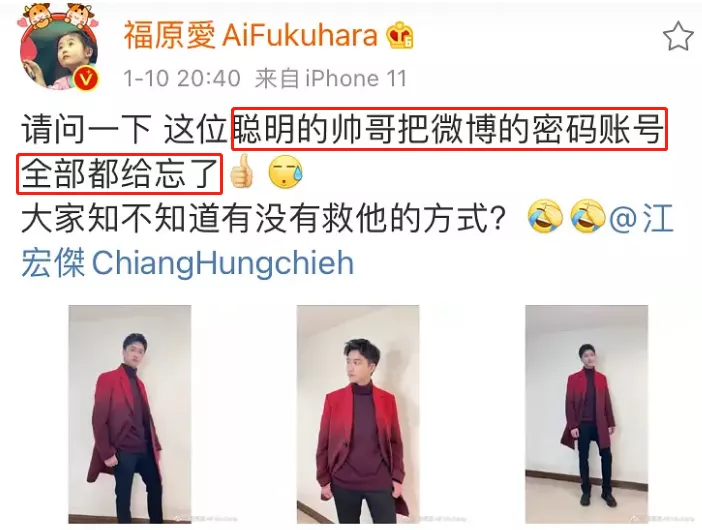Image resolution: width=702 pixels, height=530 pixels.
Task: Click the crown membership badge
Action: [x=400, y=35]
